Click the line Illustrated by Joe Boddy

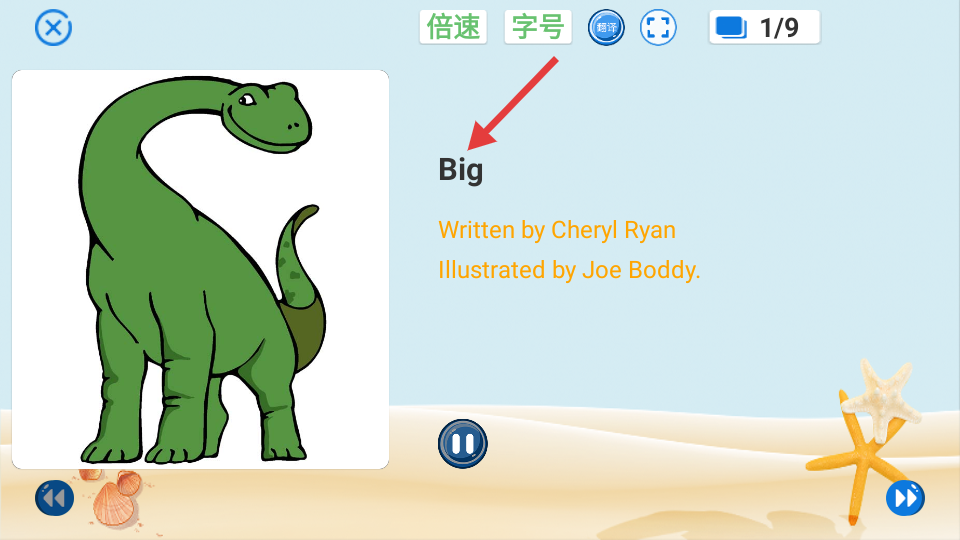(569, 270)
